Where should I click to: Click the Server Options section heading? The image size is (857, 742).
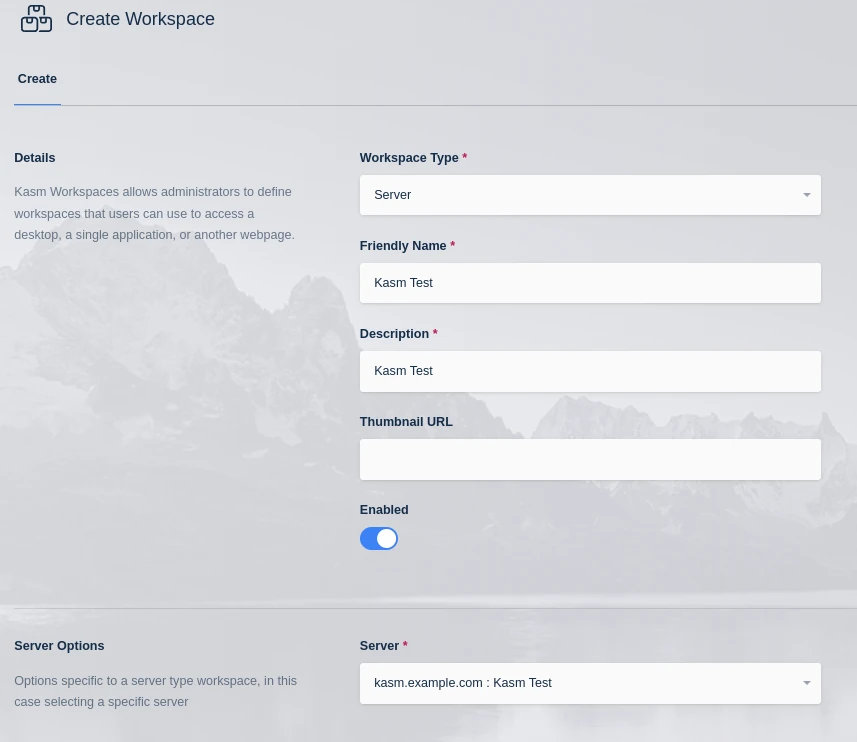click(59, 646)
